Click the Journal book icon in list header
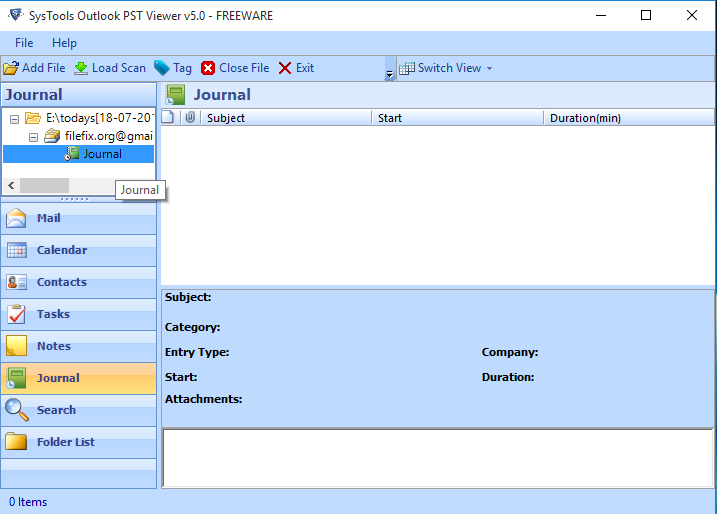This screenshot has width=717, height=514. pyautogui.click(x=176, y=95)
